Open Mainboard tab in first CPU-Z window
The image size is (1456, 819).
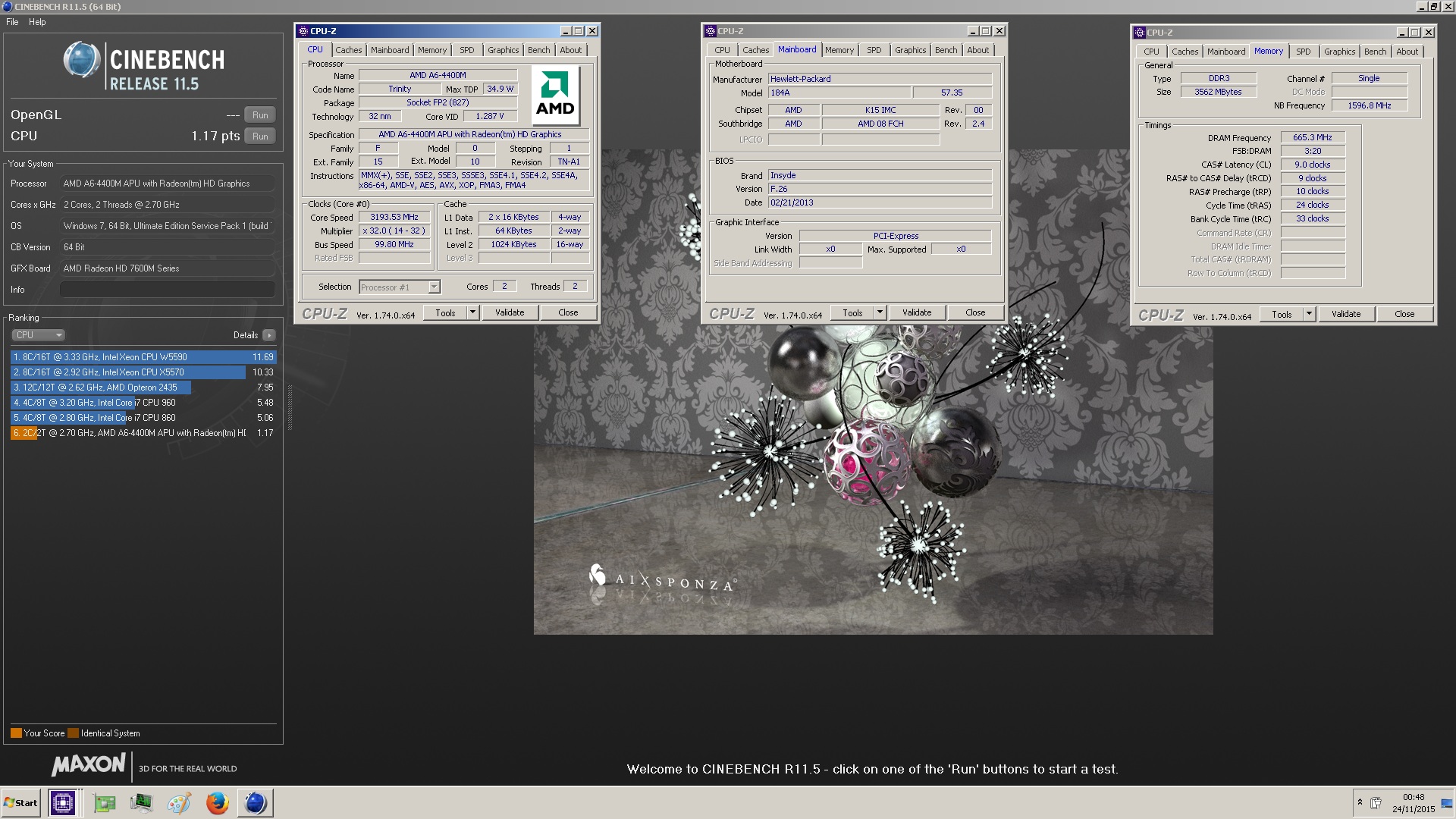390,50
